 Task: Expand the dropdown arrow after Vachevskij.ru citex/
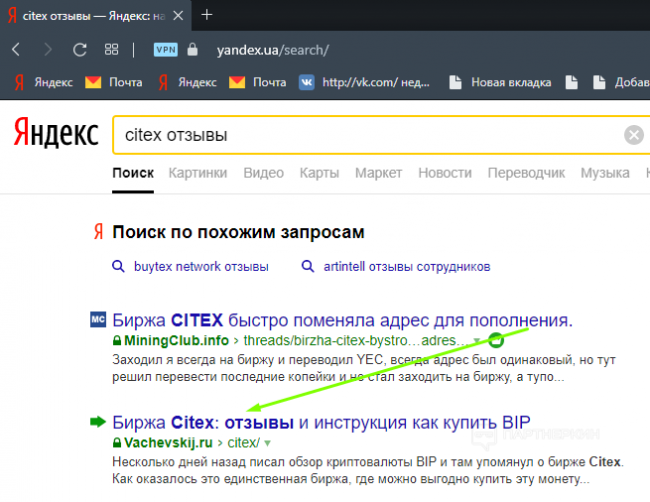click(267, 442)
